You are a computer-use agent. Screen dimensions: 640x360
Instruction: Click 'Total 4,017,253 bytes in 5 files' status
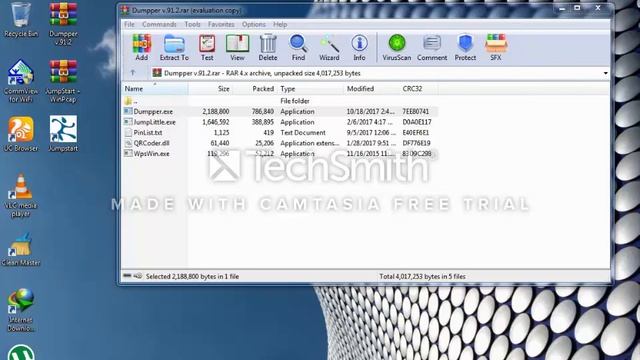[x=422, y=276]
